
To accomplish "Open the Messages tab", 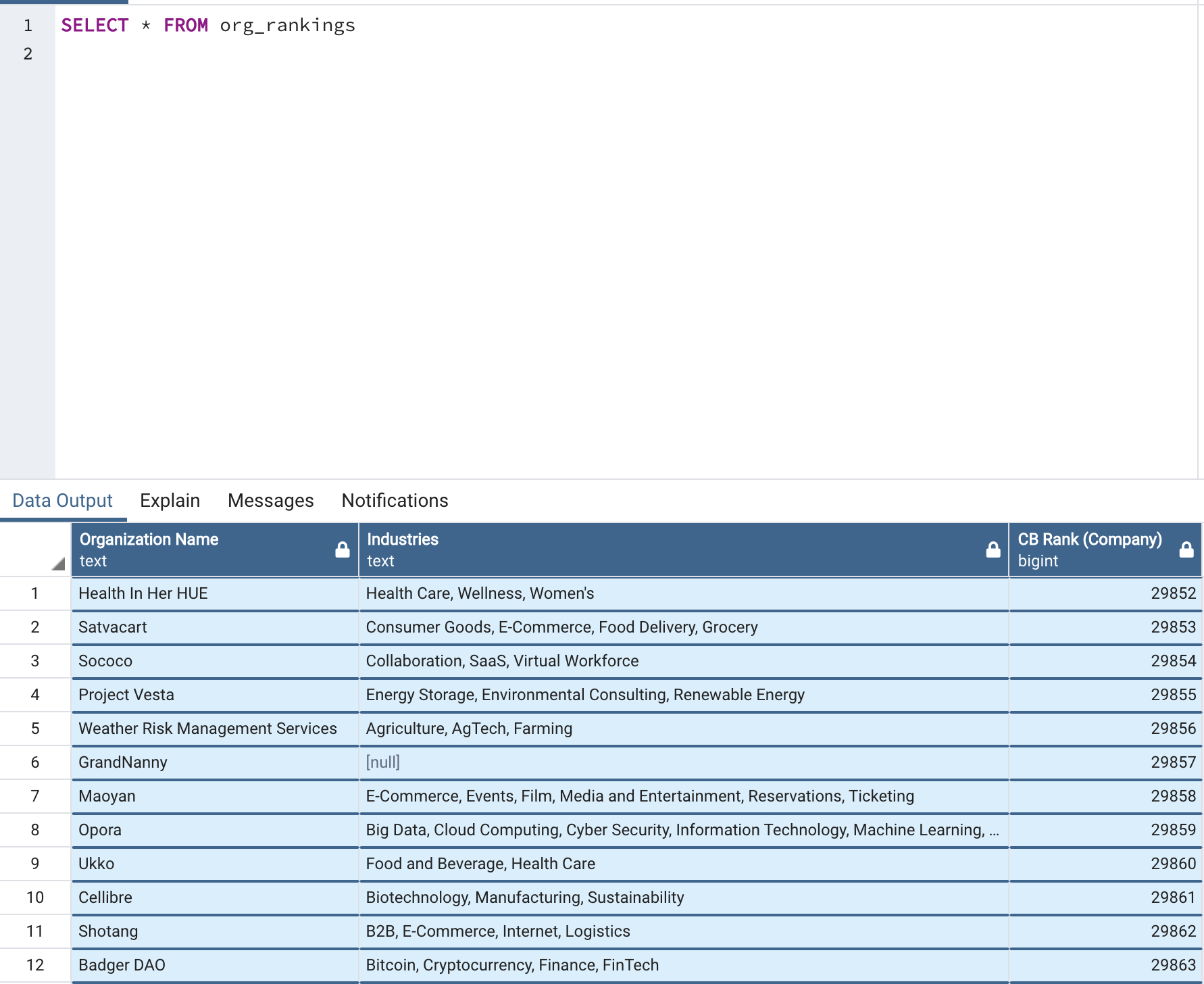I will (270, 500).
